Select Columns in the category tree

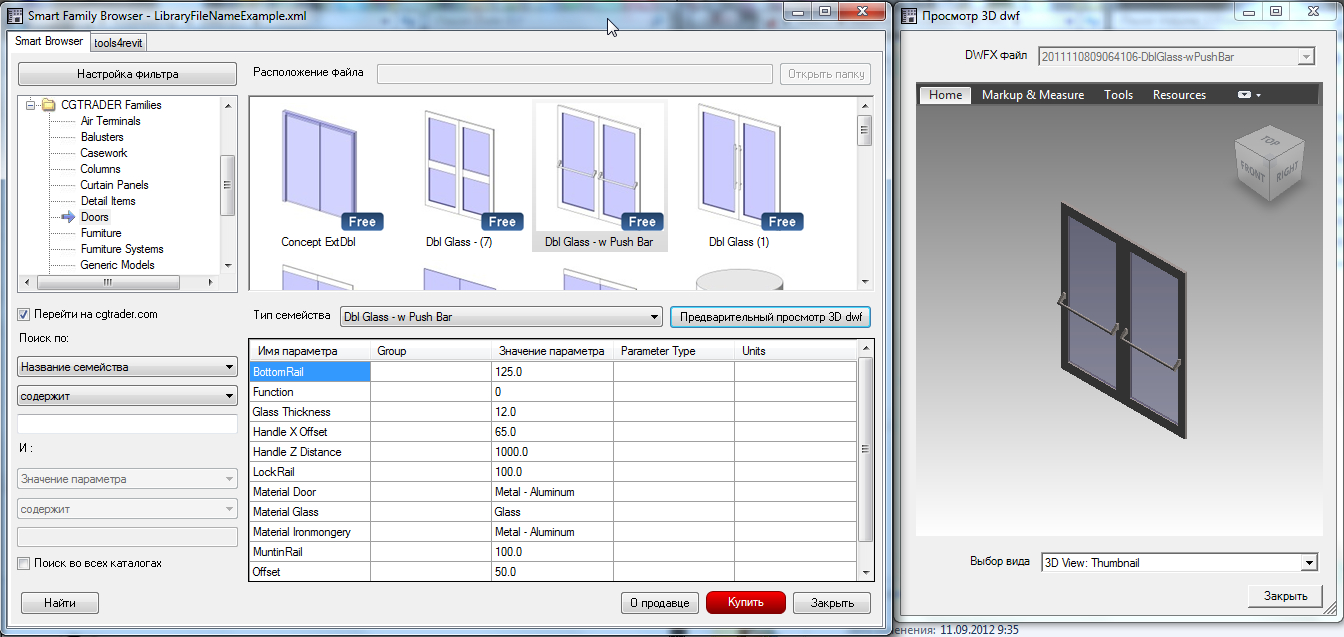tap(100, 169)
